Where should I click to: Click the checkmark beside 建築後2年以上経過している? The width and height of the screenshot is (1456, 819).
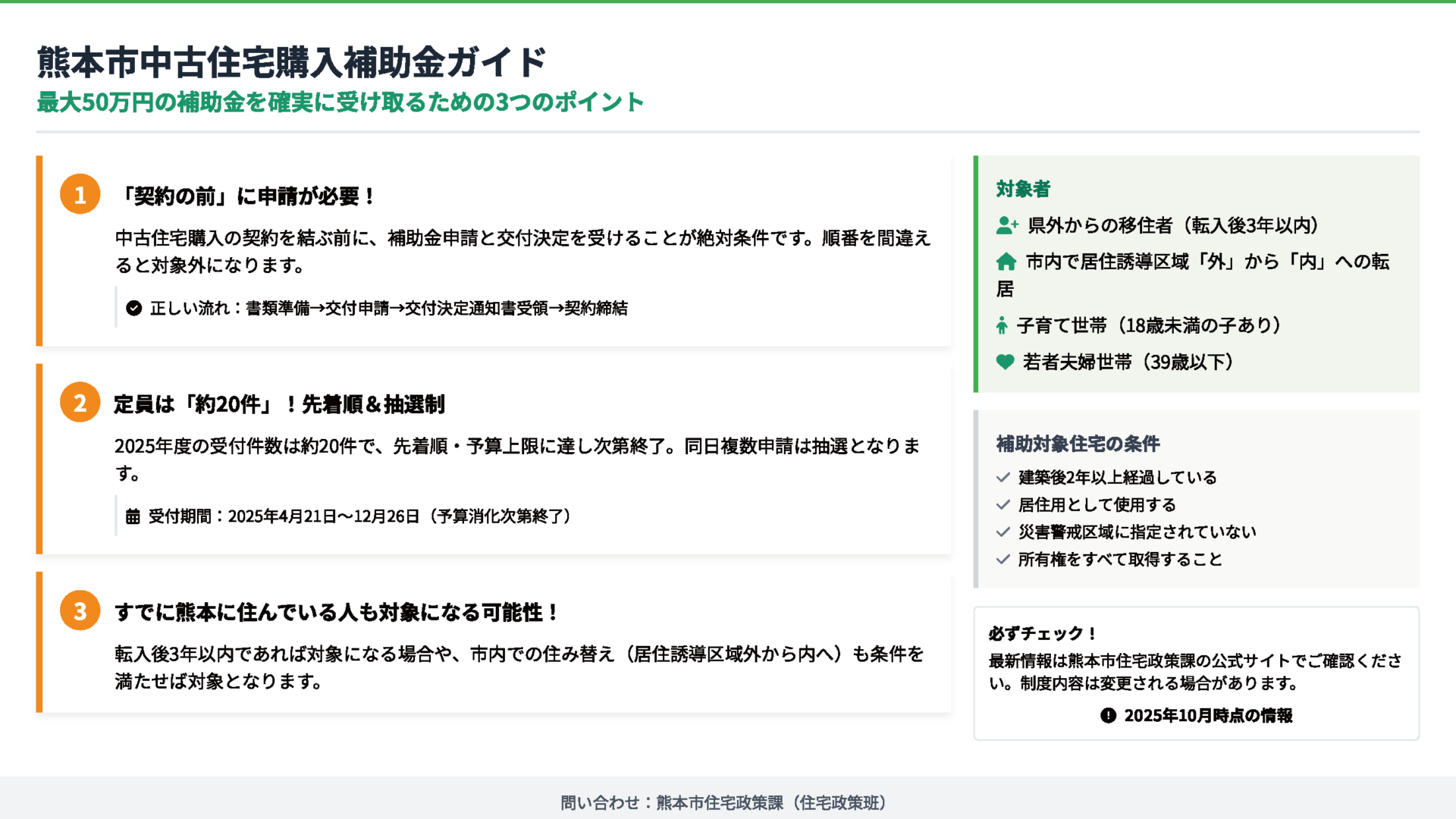(1003, 477)
